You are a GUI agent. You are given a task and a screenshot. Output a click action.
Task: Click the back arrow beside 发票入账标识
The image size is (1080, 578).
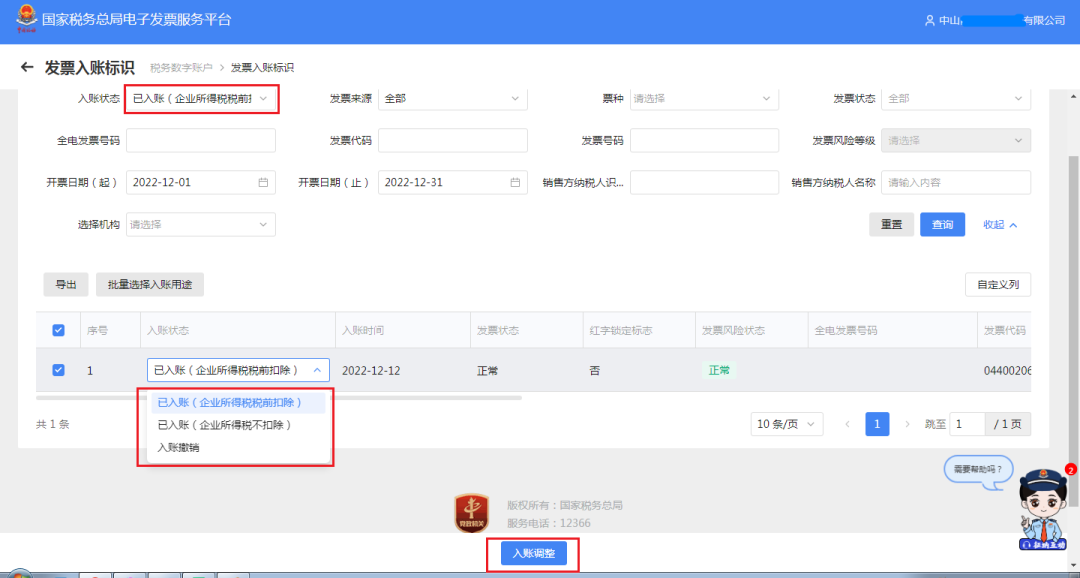point(27,68)
